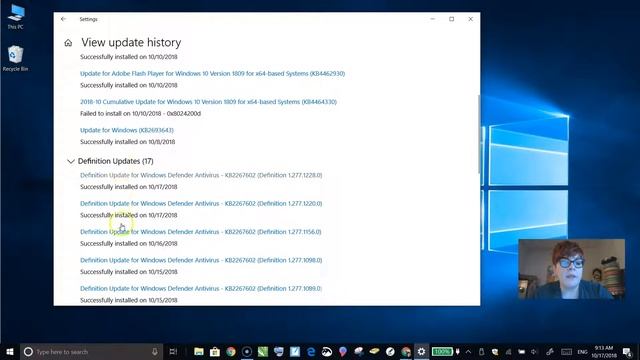
Task: Click the active Settings gear taskbar icon
Action: pyautogui.click(x=421, y=351)
